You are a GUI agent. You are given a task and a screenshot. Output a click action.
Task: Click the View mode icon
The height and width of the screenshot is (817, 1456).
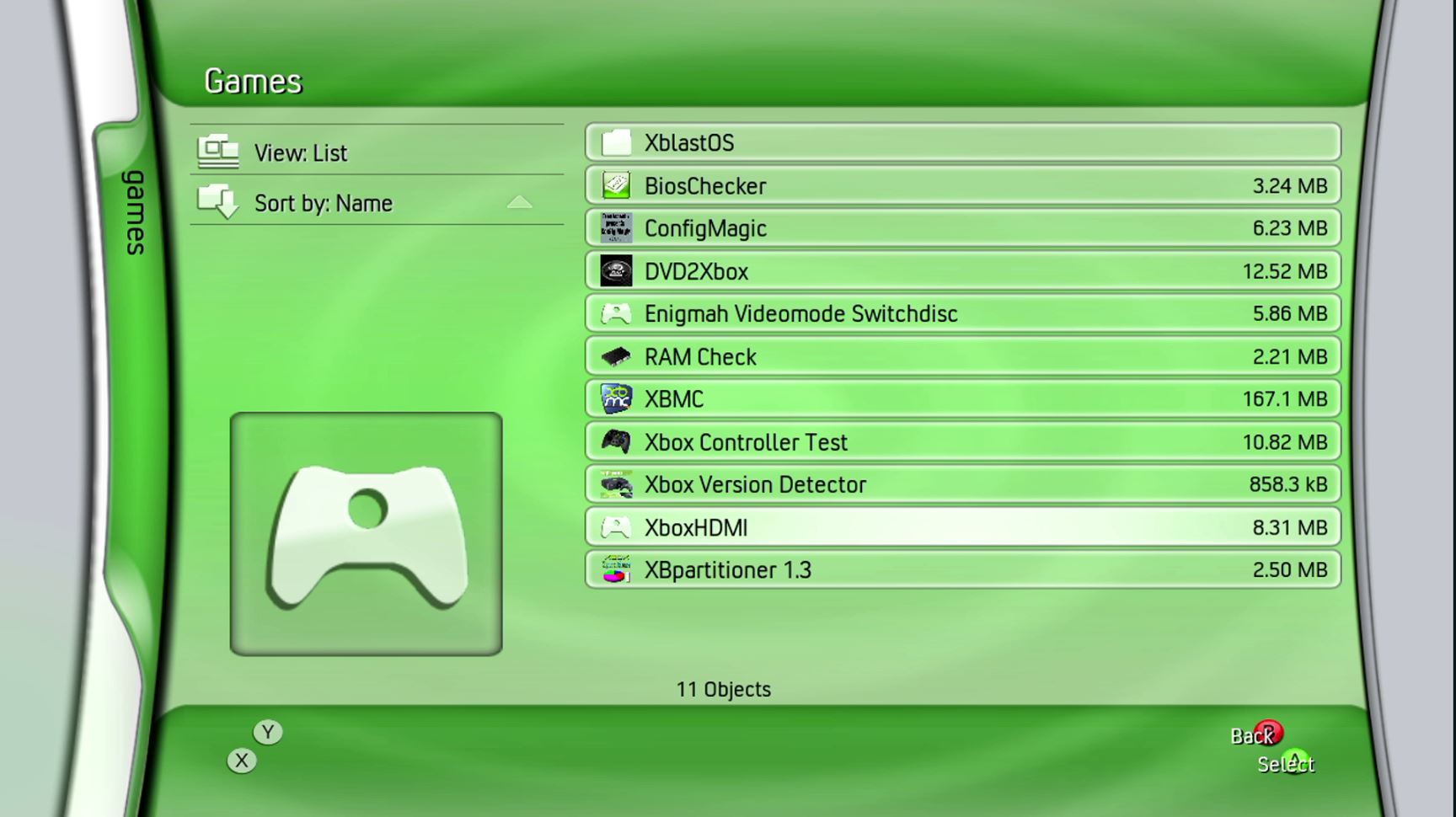[x=218, y=152]
